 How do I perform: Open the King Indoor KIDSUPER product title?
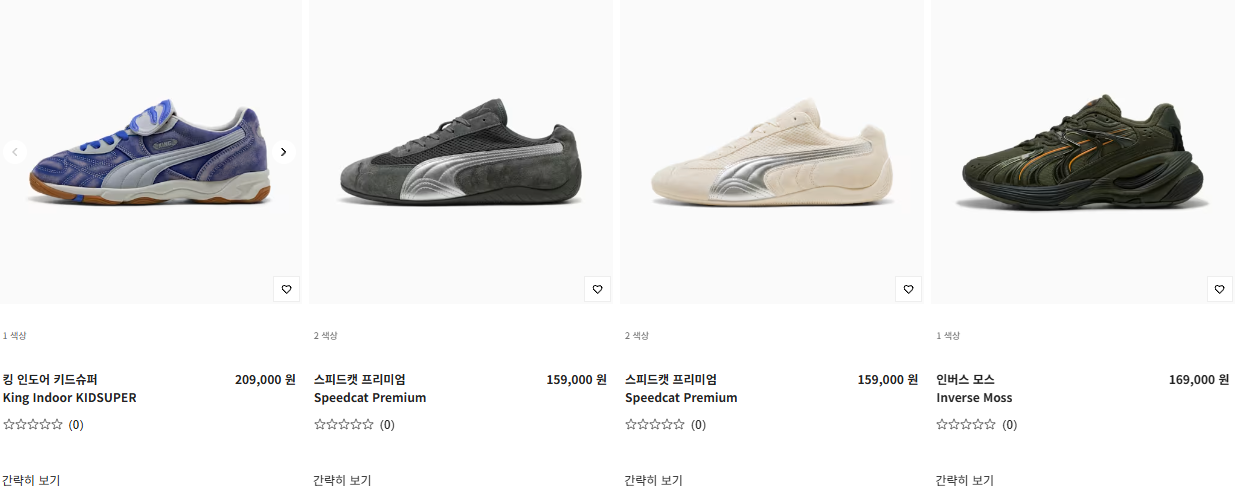pos(70,389)
